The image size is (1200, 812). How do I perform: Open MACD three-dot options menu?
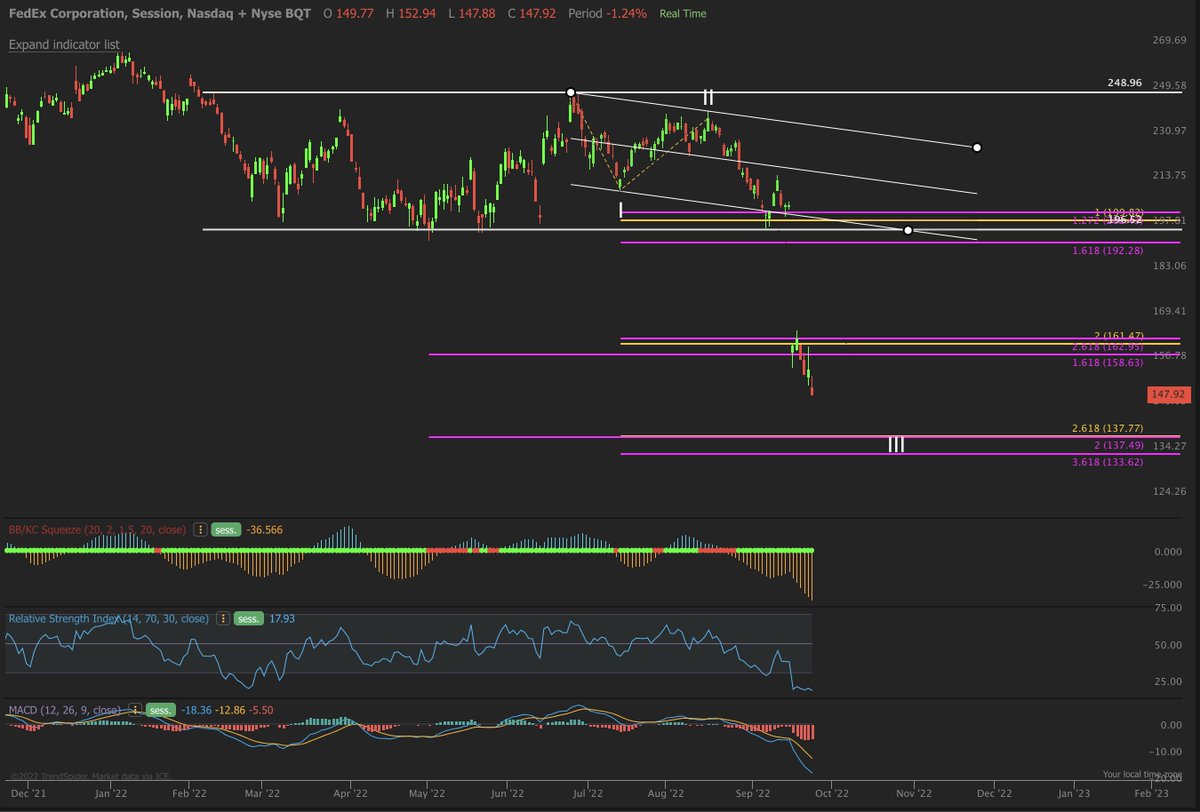point(136,710)
